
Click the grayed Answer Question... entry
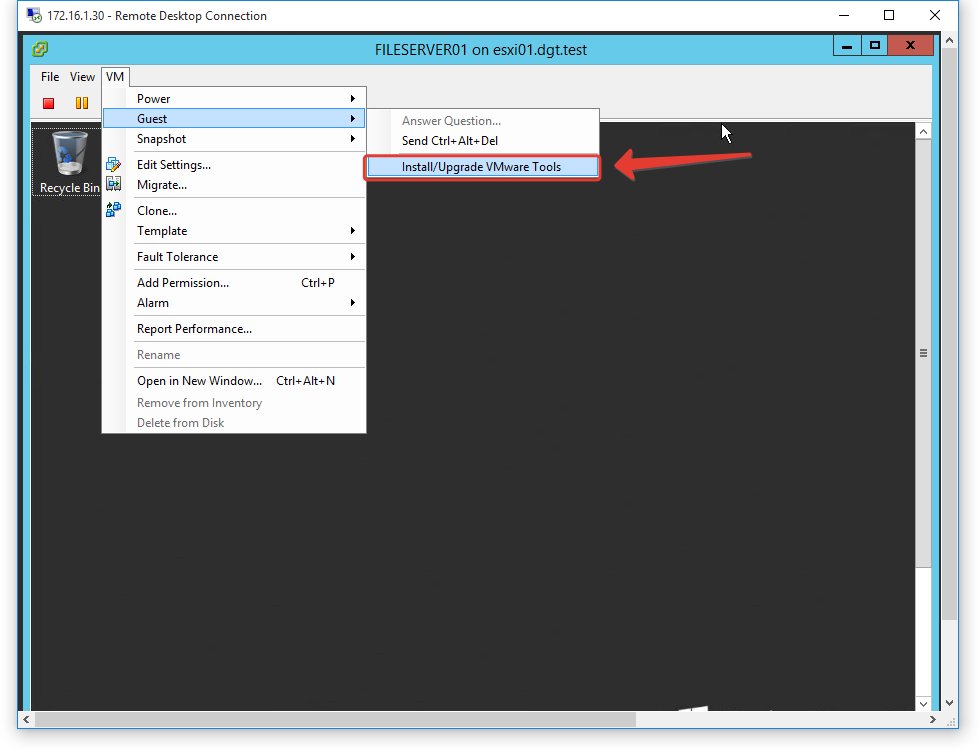pyautogui.click(x=482, y=121)
